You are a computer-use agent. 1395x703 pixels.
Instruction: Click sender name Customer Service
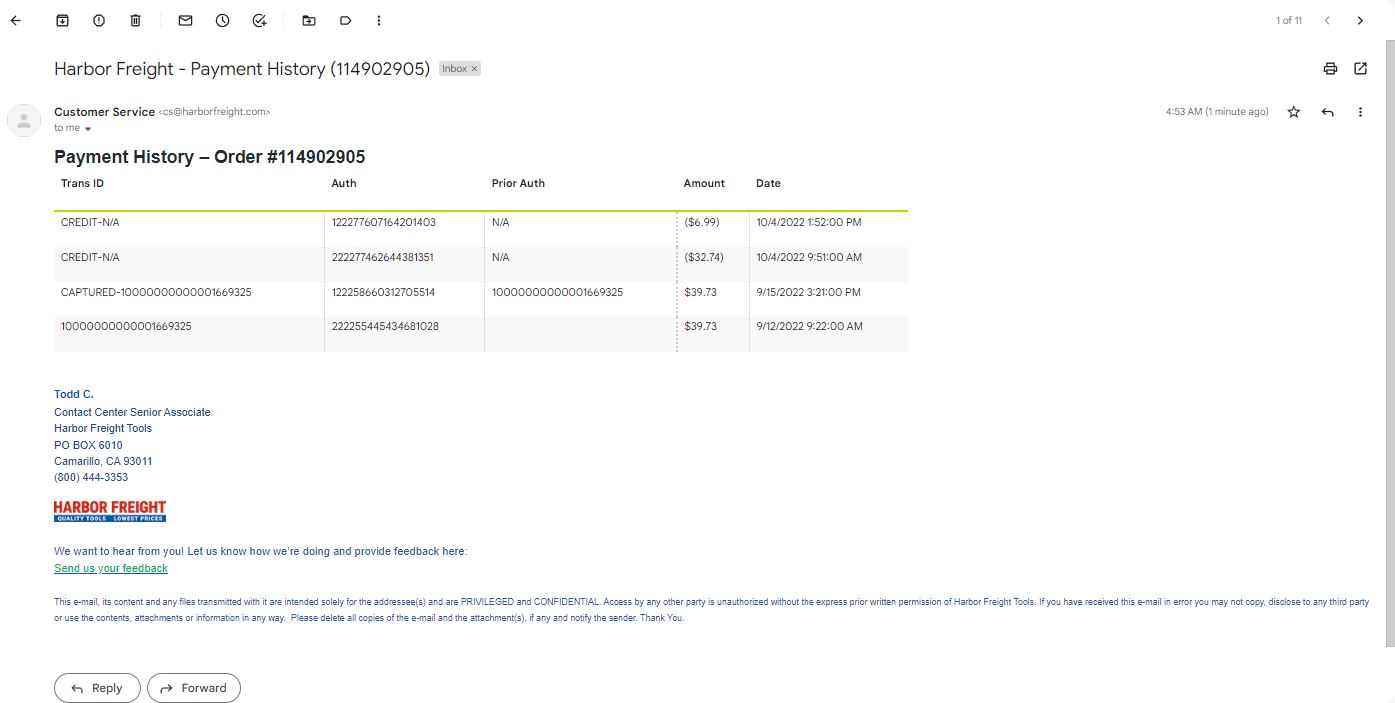click(x=104, y=112)
